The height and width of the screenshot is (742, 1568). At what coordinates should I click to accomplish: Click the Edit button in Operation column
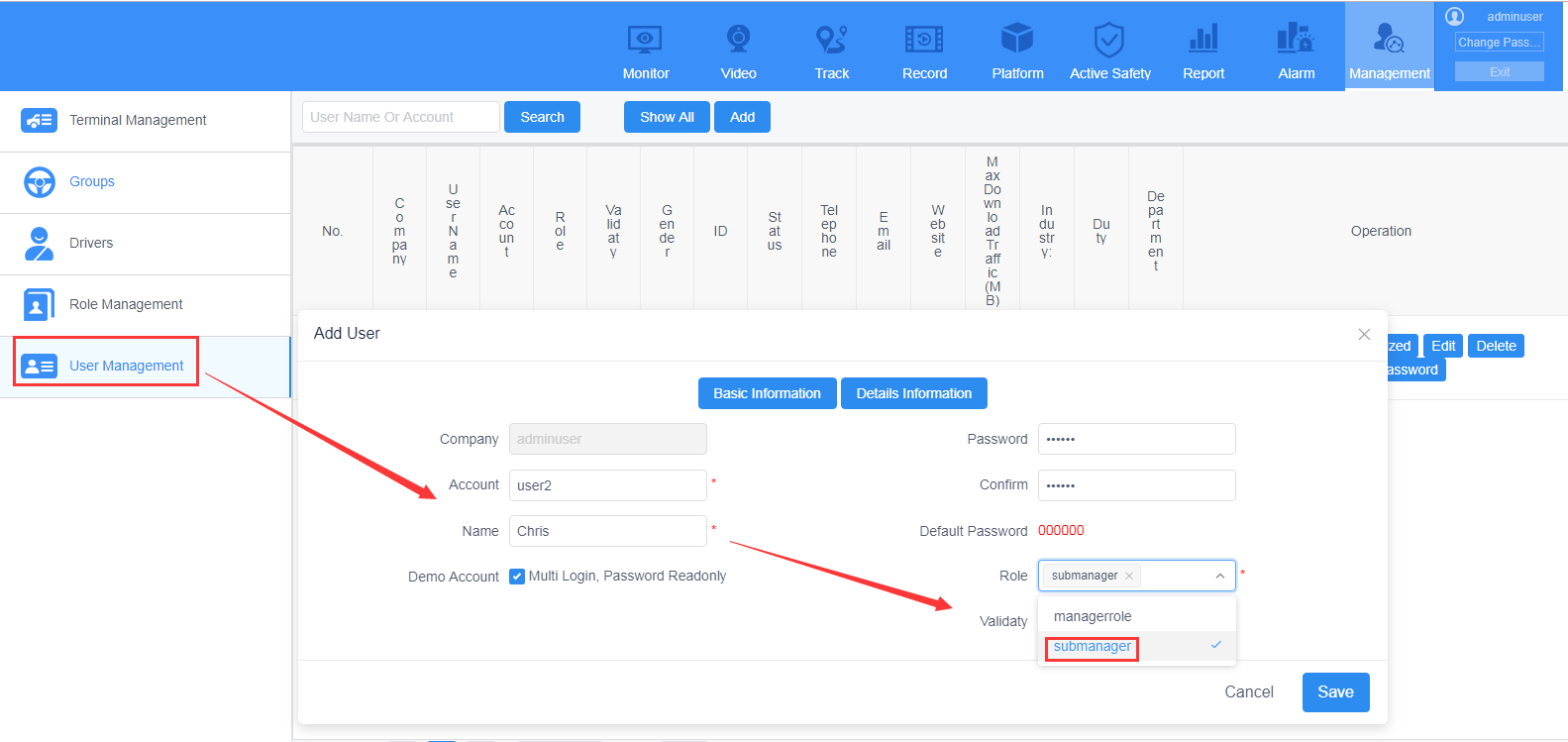pyautogui.click(x=1443, y=346)
